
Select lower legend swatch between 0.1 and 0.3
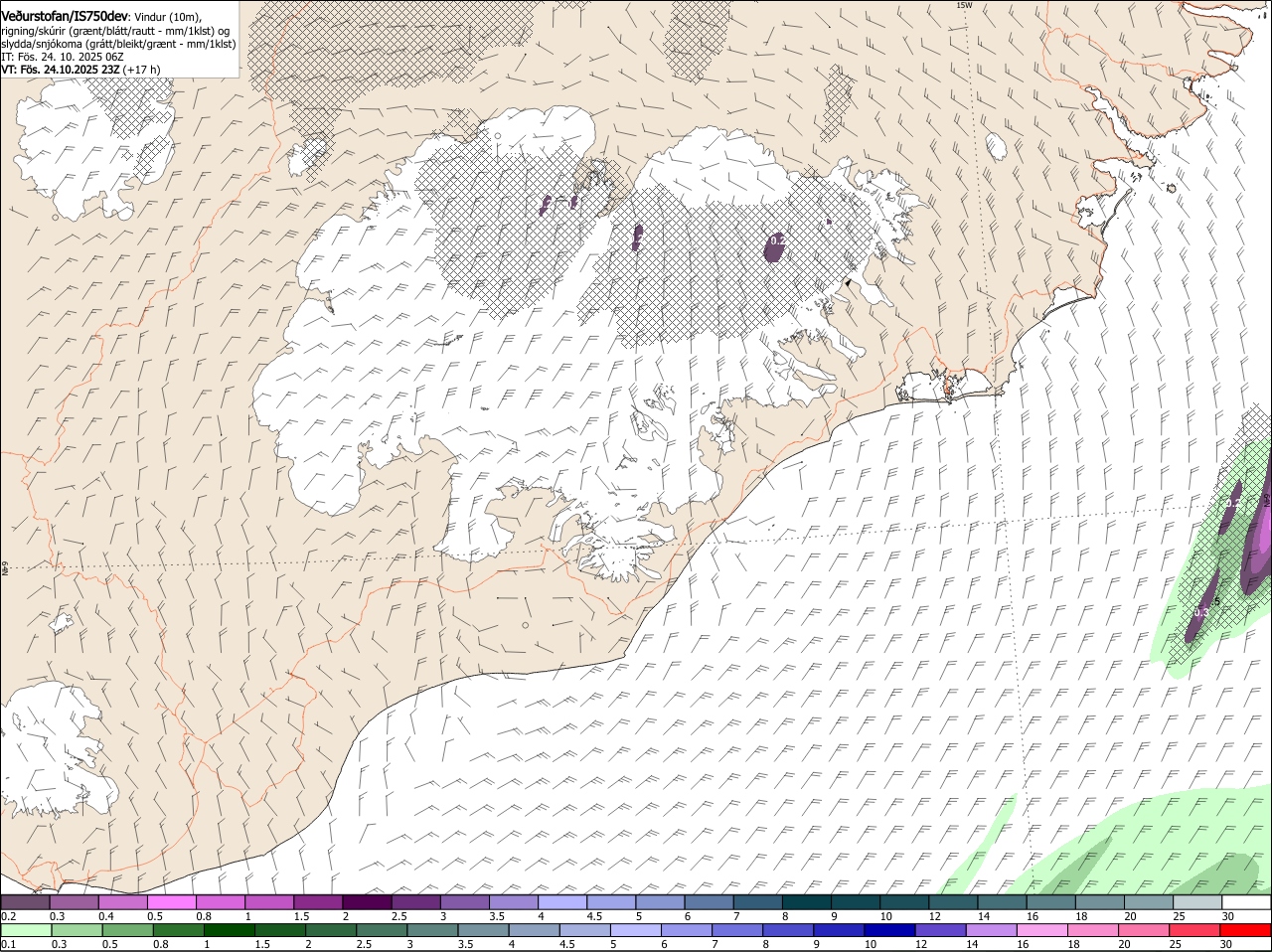[x=26, y=930]
